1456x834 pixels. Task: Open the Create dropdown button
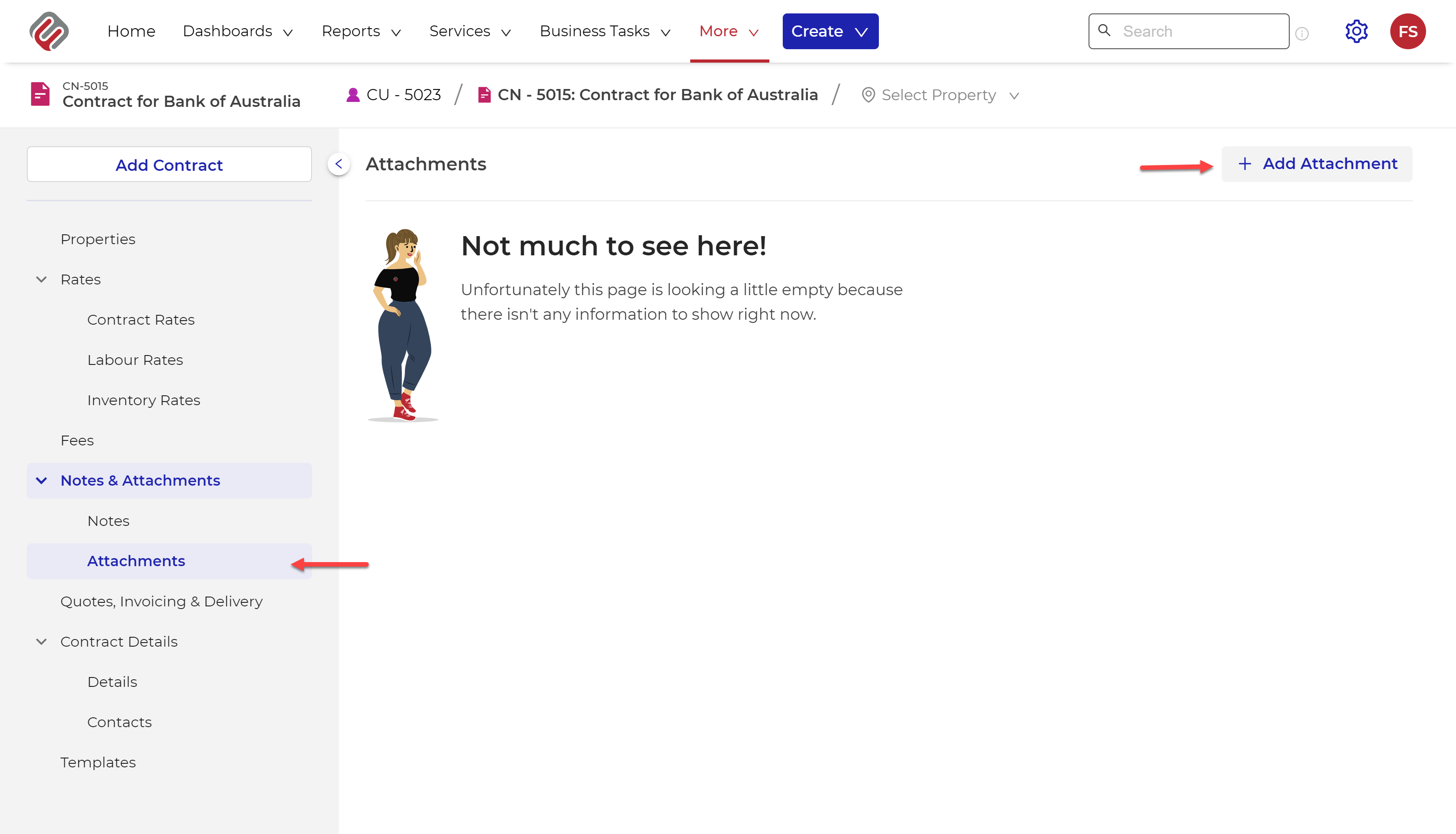pos(830,31)
